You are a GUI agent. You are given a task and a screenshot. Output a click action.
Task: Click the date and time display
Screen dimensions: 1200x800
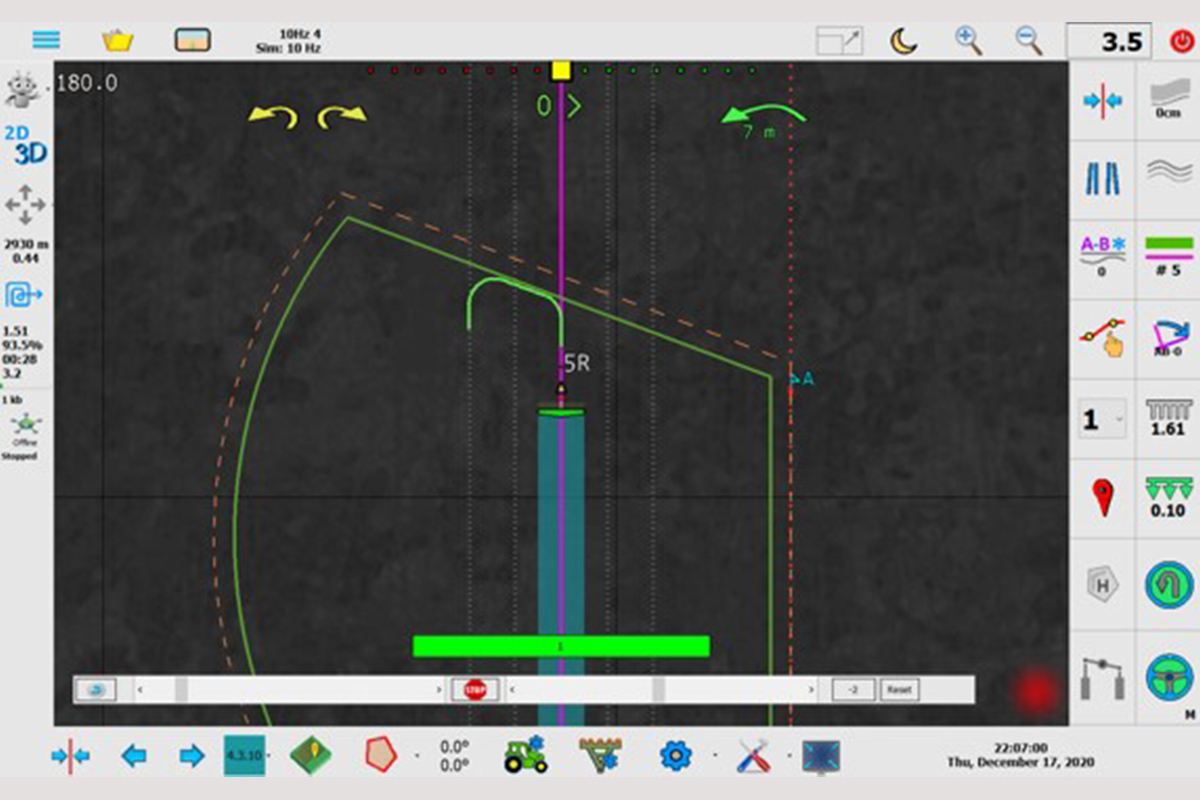1021,755
